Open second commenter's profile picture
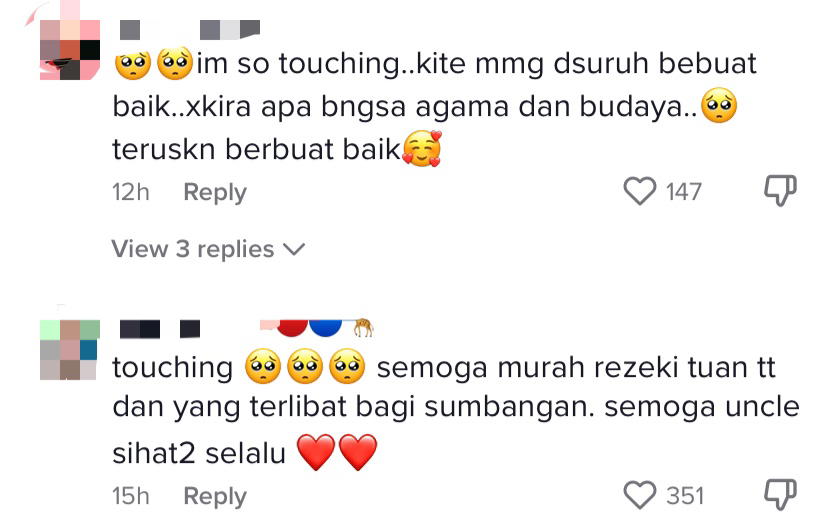 coord(70,350)
